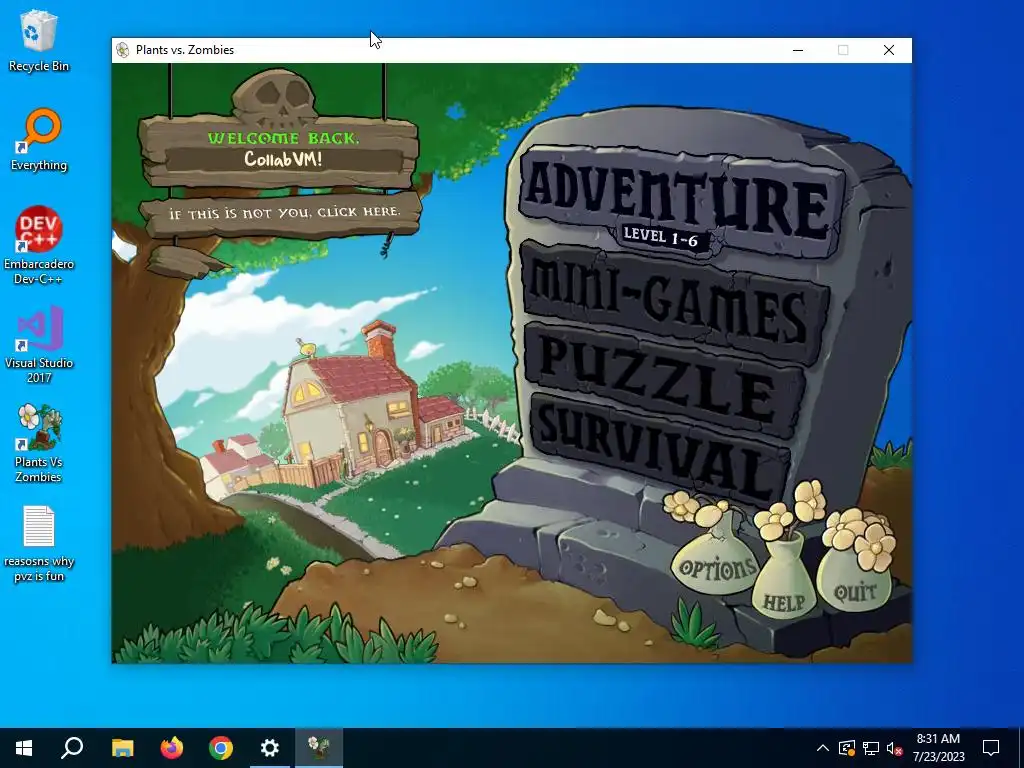Image resolution: width=1024 pixels, height=768 pixels.
Task: Select the Everything search desktop icon
Action: [x=39, y=140]
